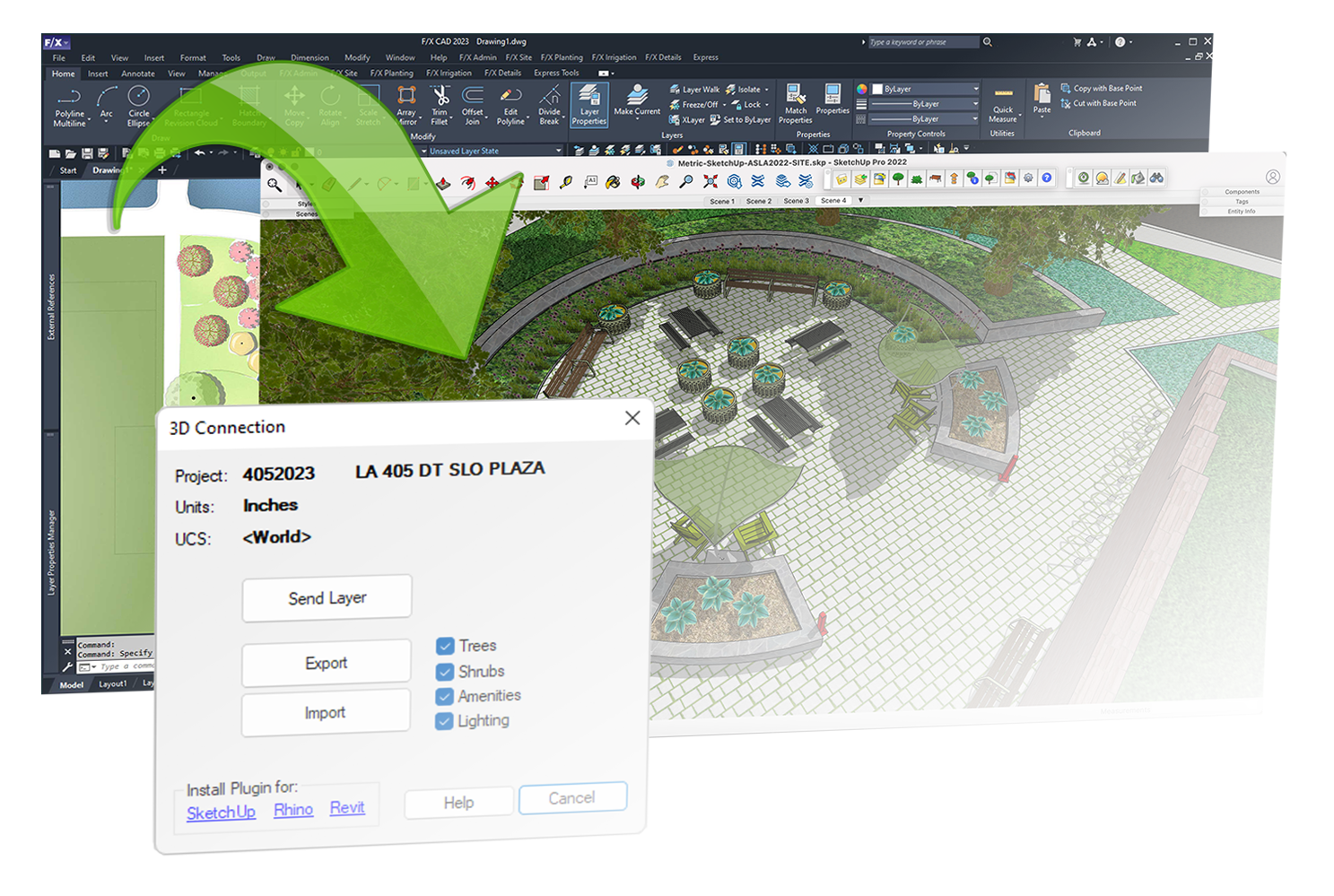Expand the Components panel in SketchUp
Viewport: 1334px width, 896px height.
[x=1242, y=192]
